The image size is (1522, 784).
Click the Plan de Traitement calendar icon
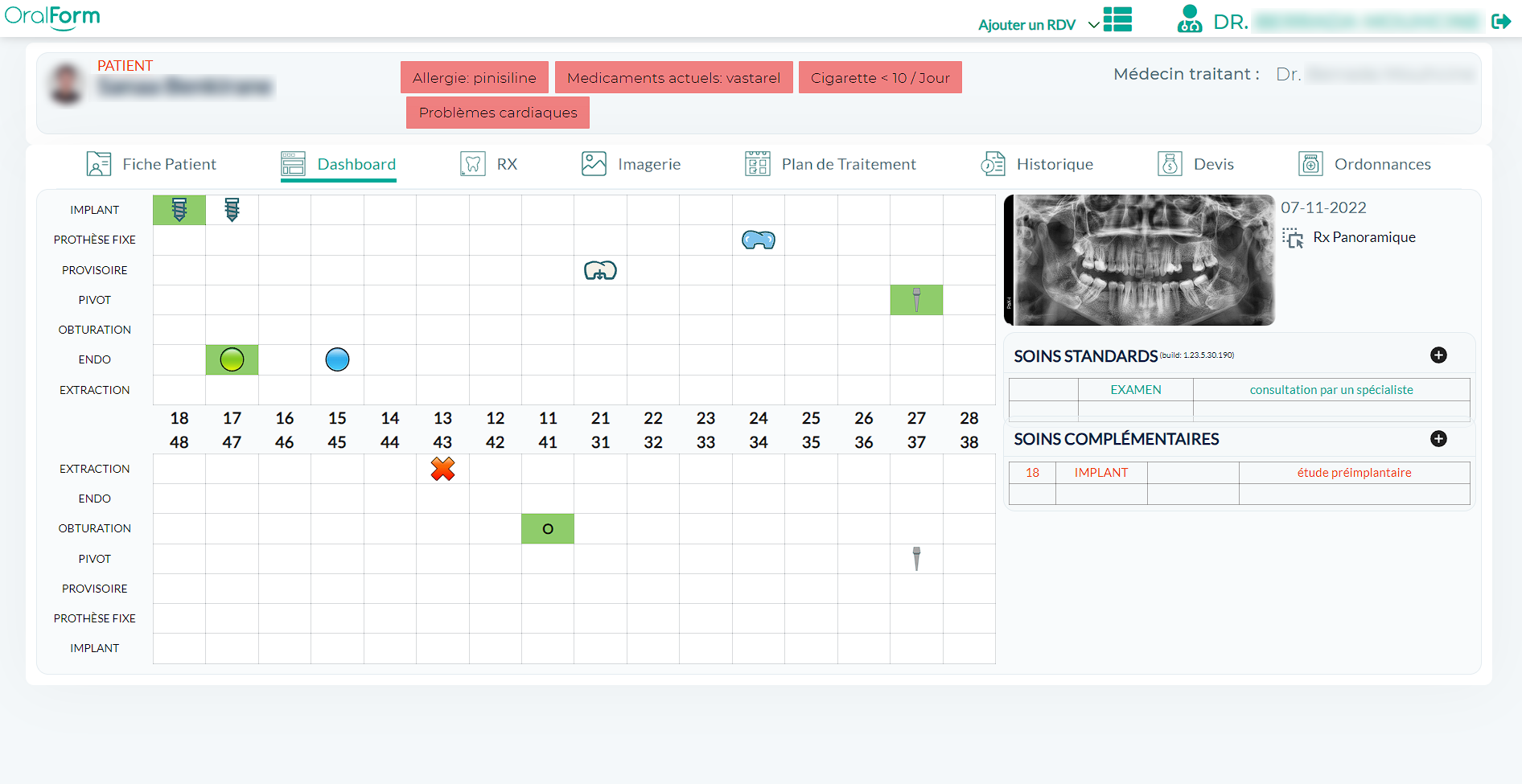[x=758, y=164]
